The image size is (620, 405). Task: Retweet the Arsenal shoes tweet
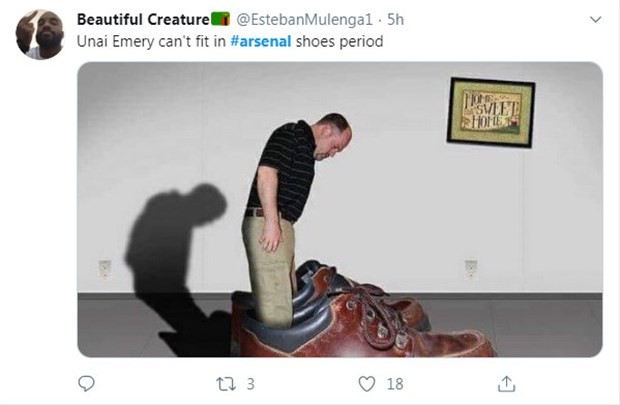(x=226, y=383)
